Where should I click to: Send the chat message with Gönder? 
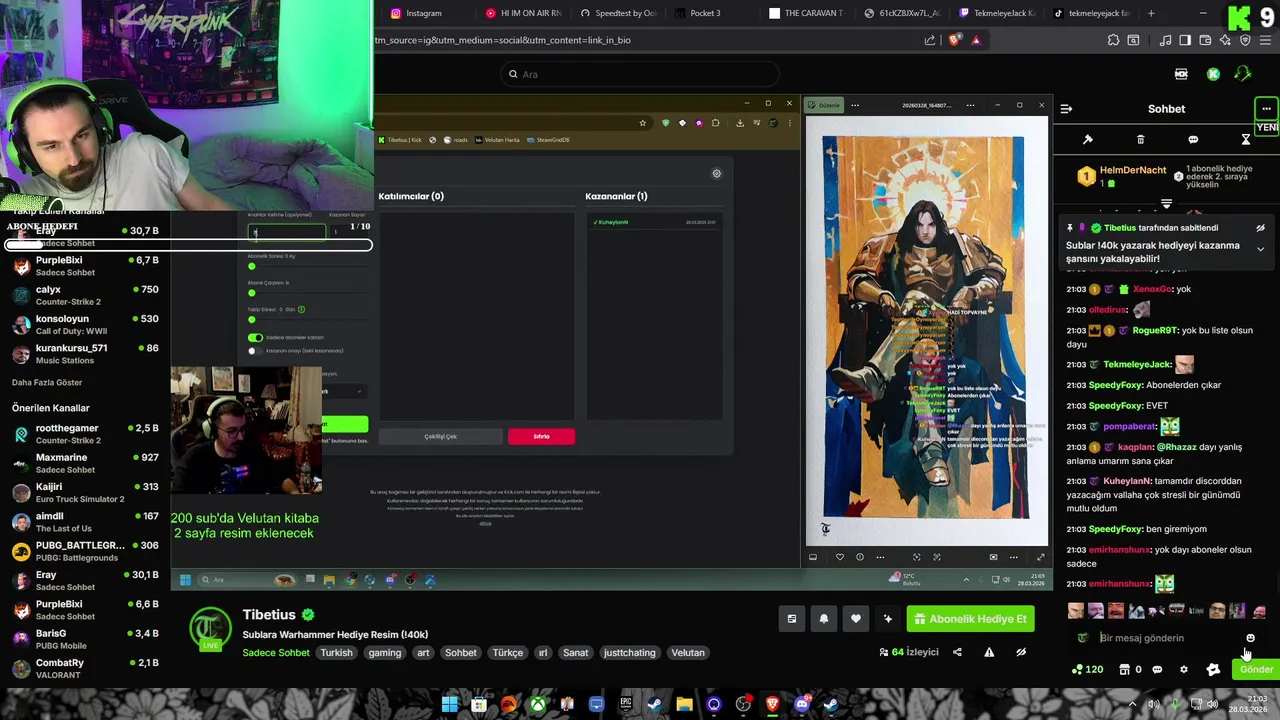pos(1256,670)
